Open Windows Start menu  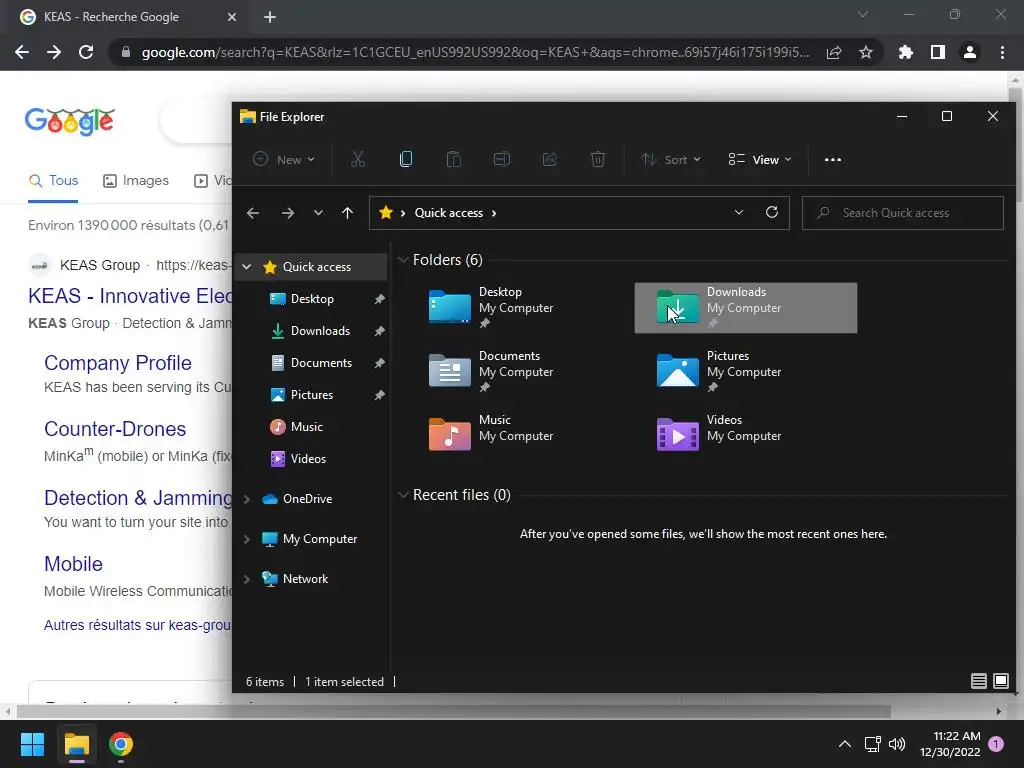(x=32, y=744)
